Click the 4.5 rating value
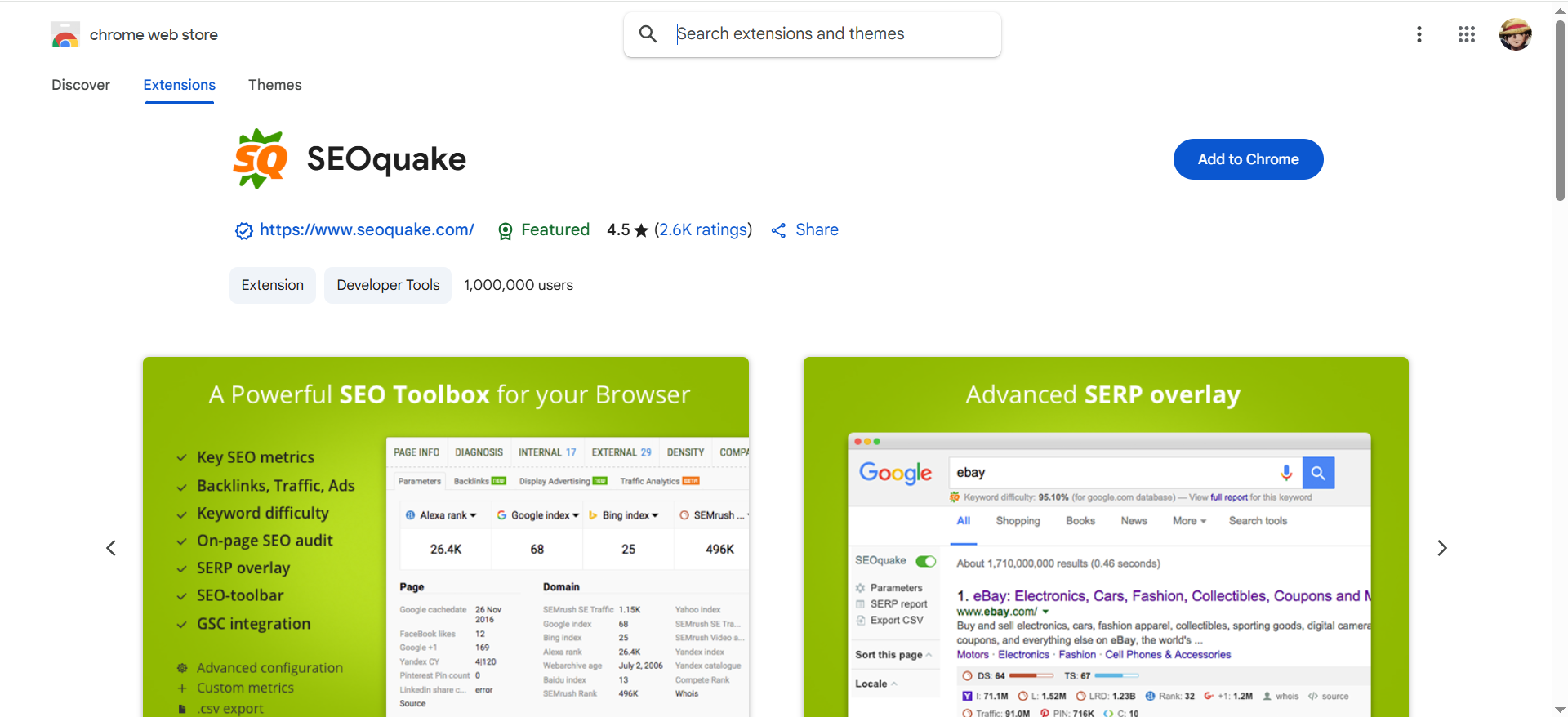This screenshot has width=1568, height=717. coord(618,229)
